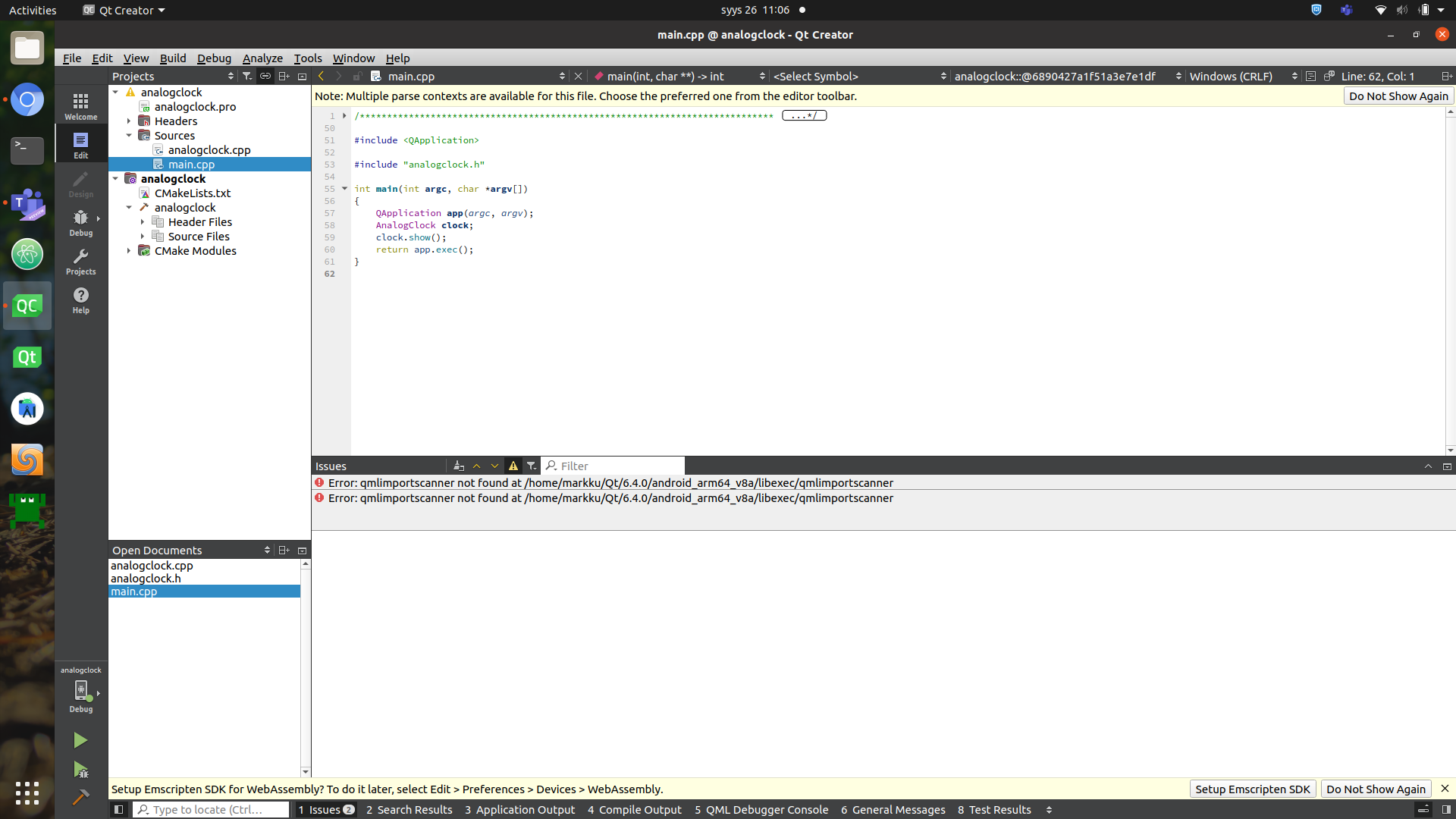Open Projects mode with the wrench icon
1456x819 pixels.
80,261
